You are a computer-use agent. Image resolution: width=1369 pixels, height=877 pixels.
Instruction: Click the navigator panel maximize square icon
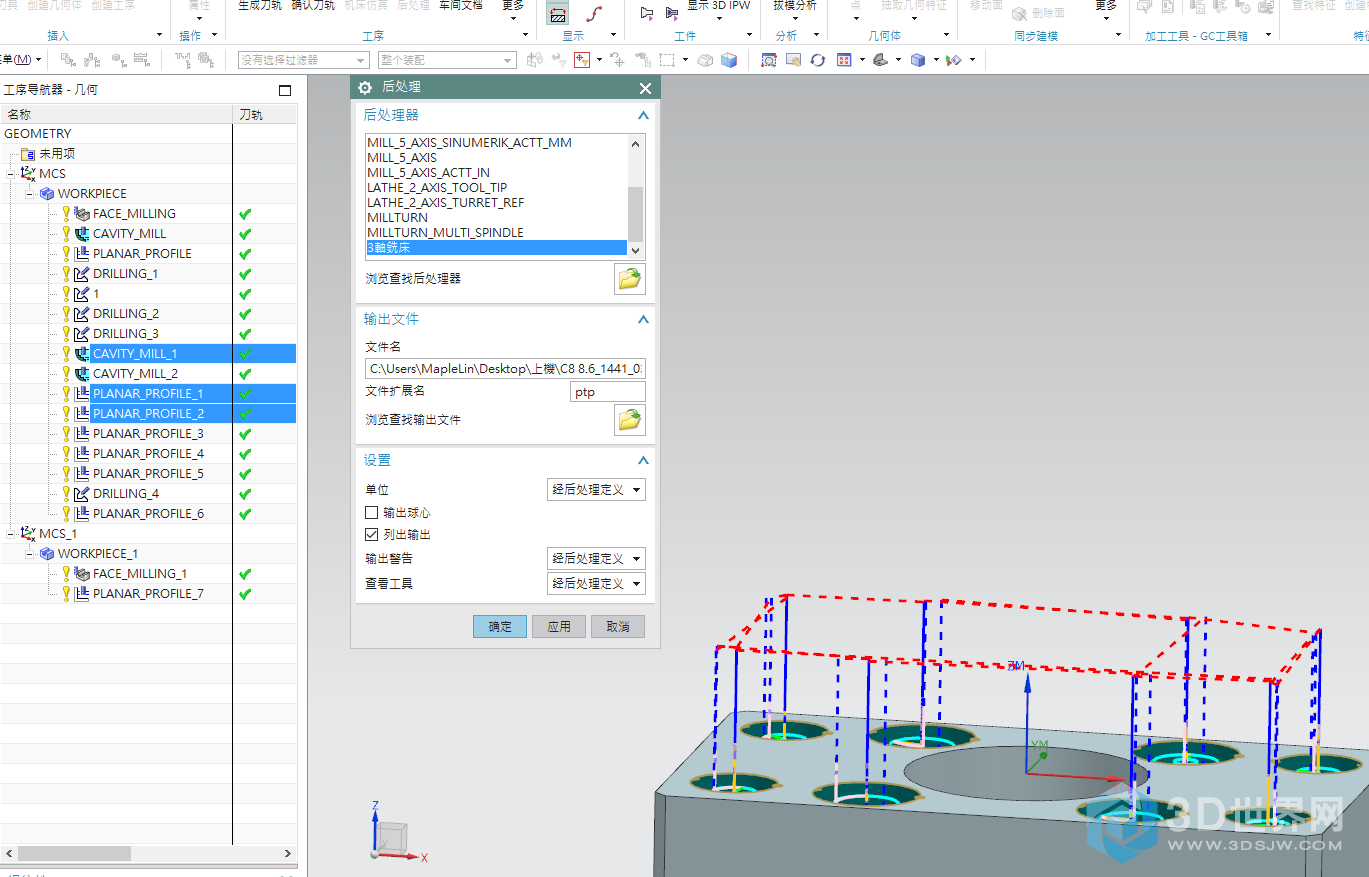[285, 90]
